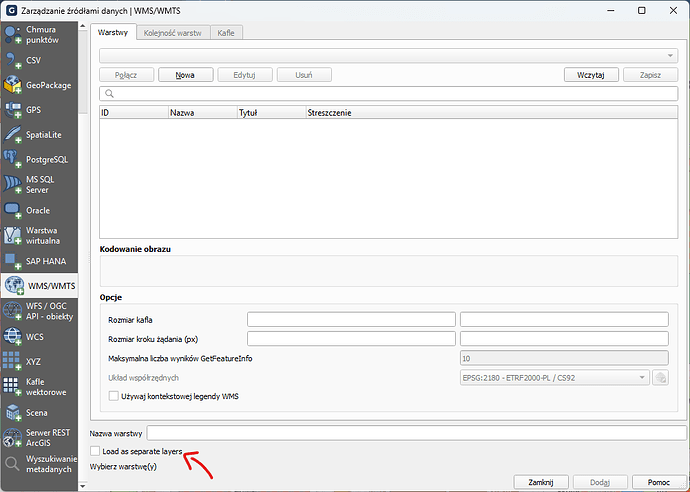This screenshot has height=492, width=690.
Task: Switch to the Kolejność warstw tab
Action: click(x=173, y=33)
